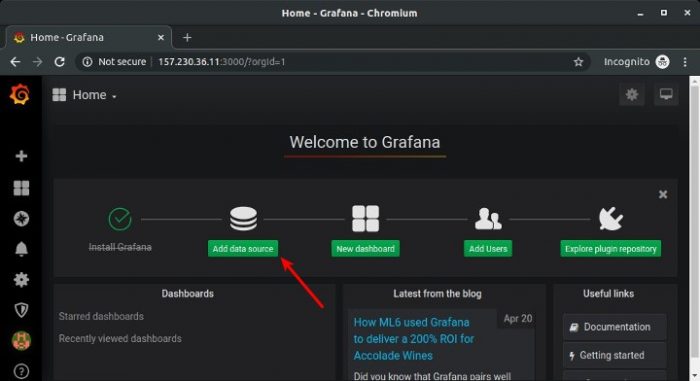The height and width of the screenshot is (381, 700).
Task: Open the ML6 Accolade Wines blog link
Action: click(413, 339)
